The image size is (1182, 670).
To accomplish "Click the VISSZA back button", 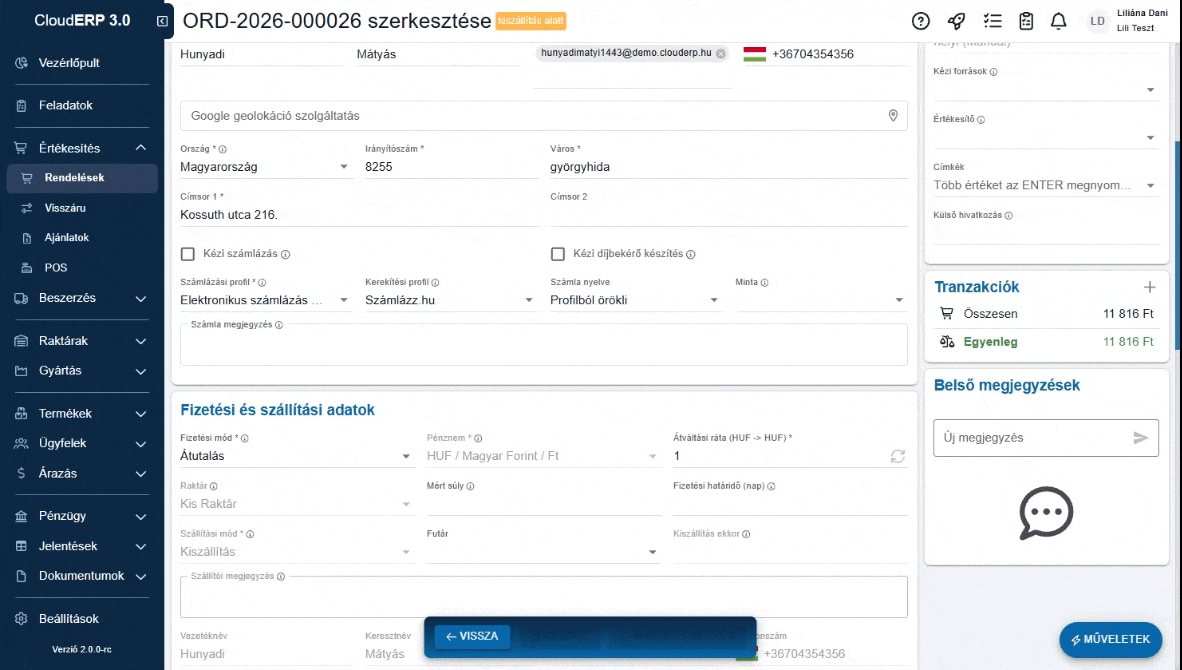I will [x=472, y=637].
